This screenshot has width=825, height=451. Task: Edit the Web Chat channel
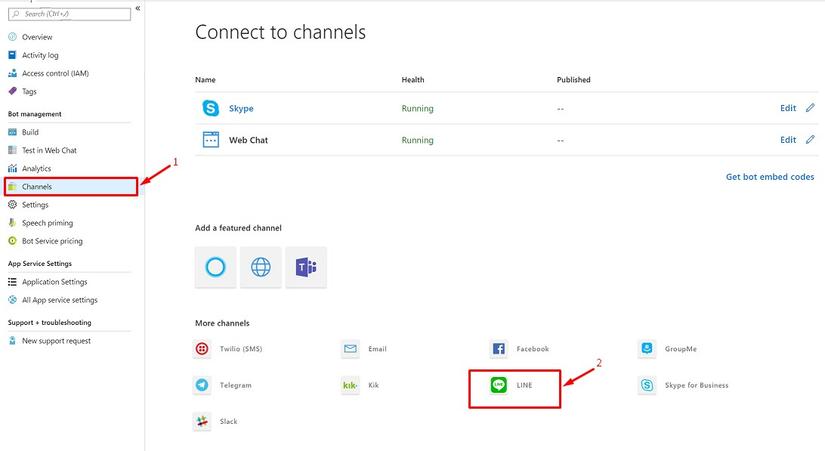(788, 139)
